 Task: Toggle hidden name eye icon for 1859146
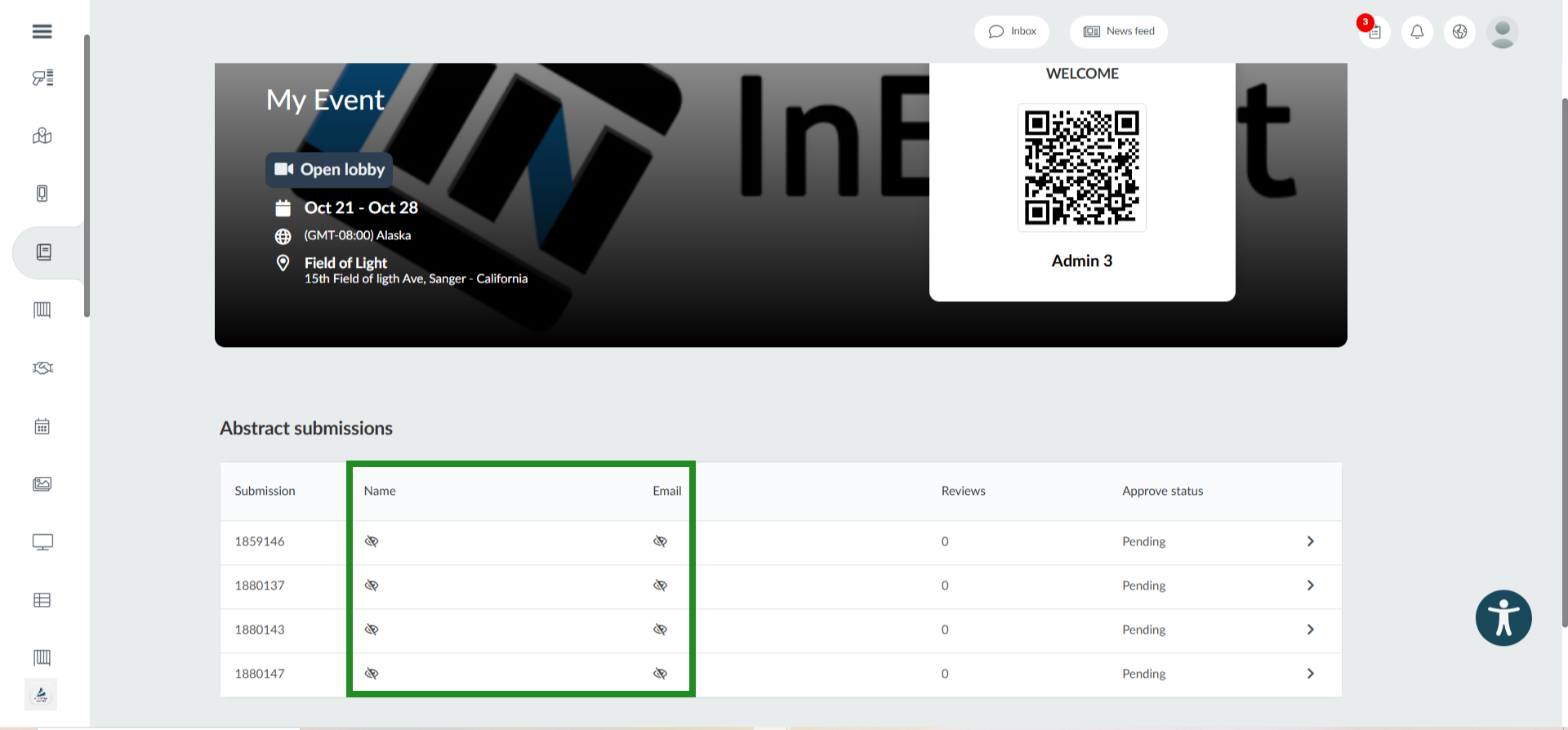point(372,541)
